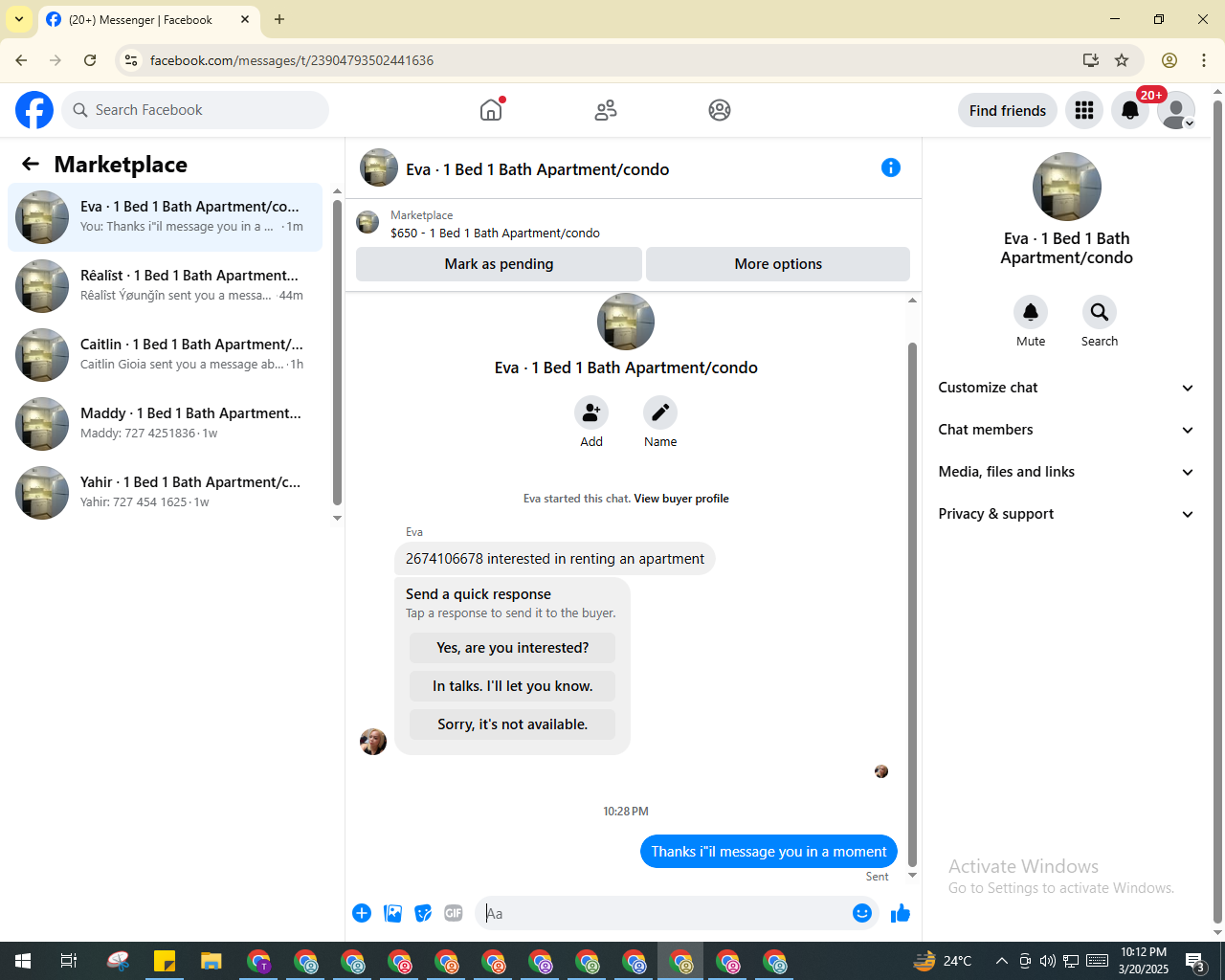Open a new browser tab
This screenshot has width=1225, height=980.
pyautogui.click(x=279, y=19)
